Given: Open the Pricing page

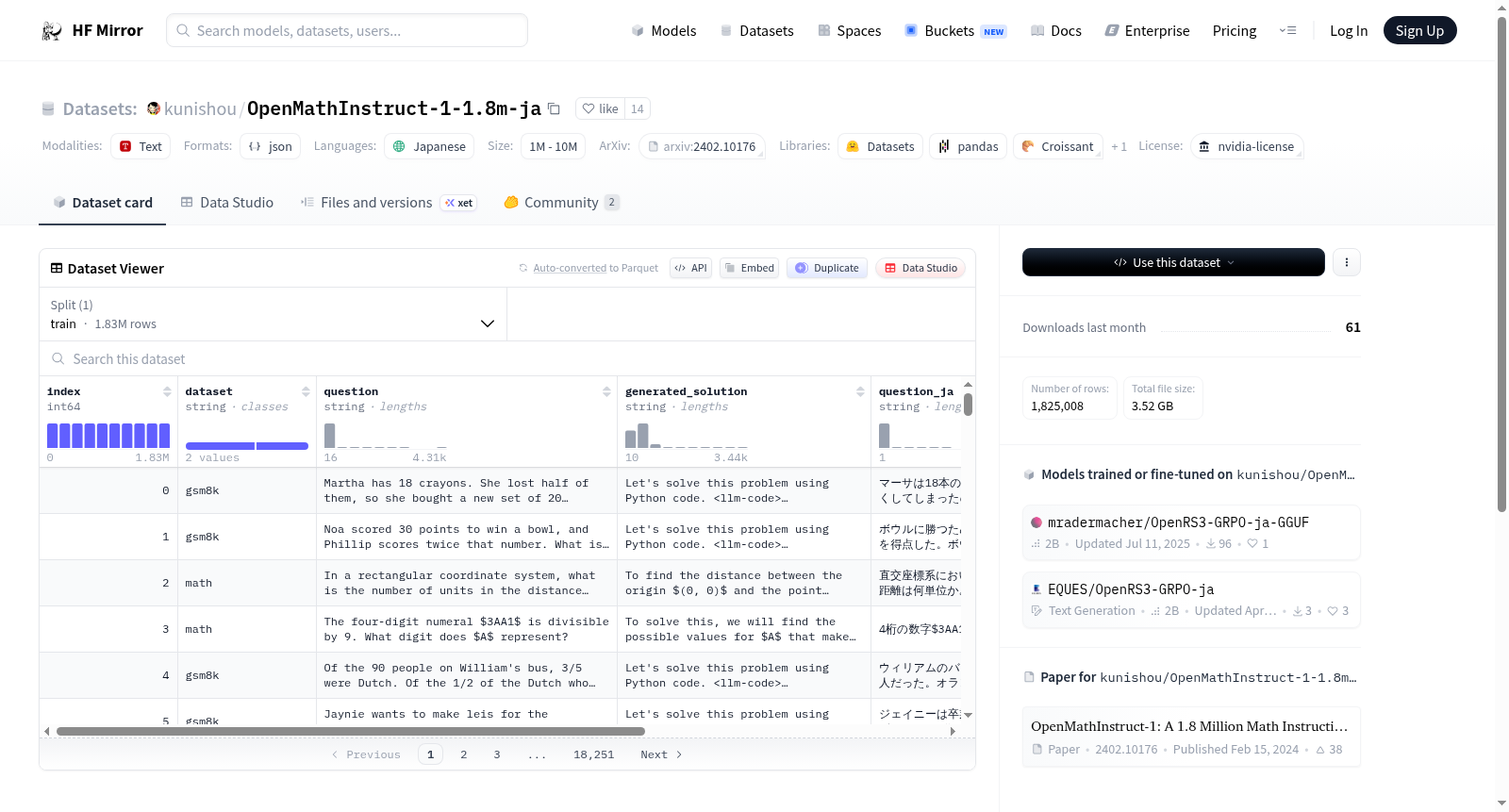Looking at the screenshot, I should point(1235,31).
